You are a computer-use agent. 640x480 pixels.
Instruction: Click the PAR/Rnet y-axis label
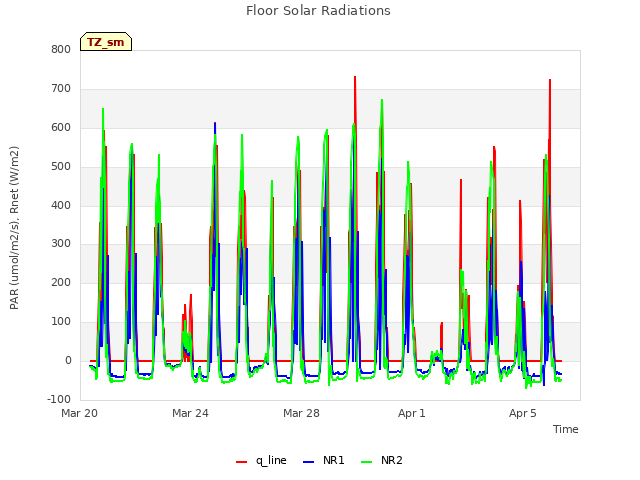14,228
